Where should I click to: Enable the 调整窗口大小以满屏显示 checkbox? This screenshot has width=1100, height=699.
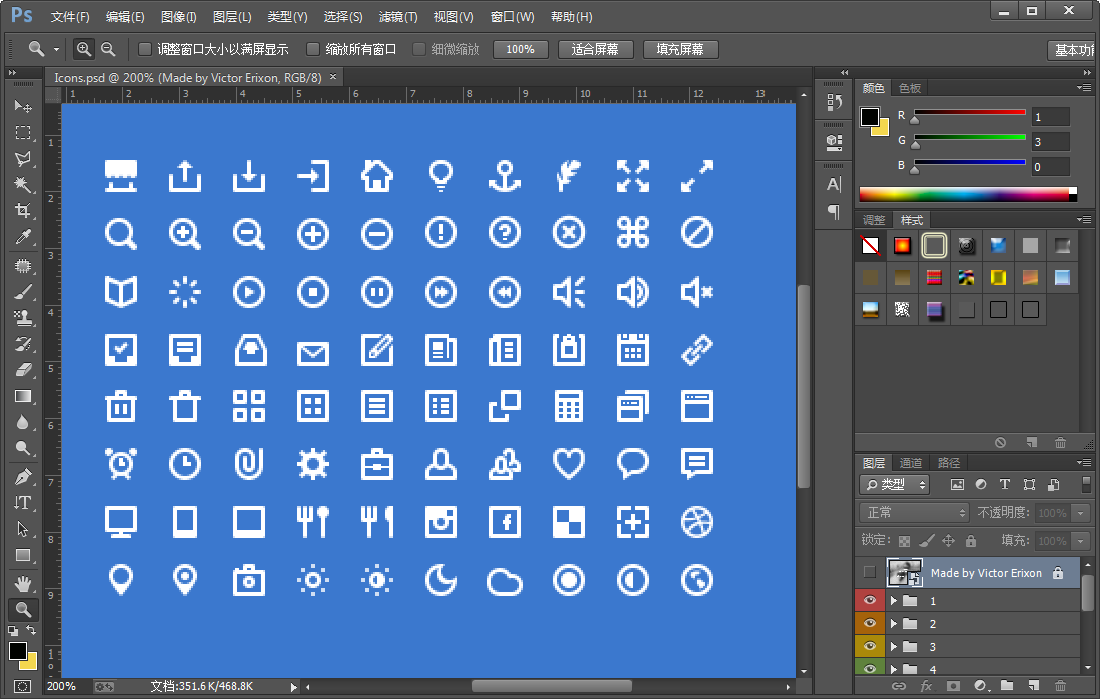click(145, 49)
